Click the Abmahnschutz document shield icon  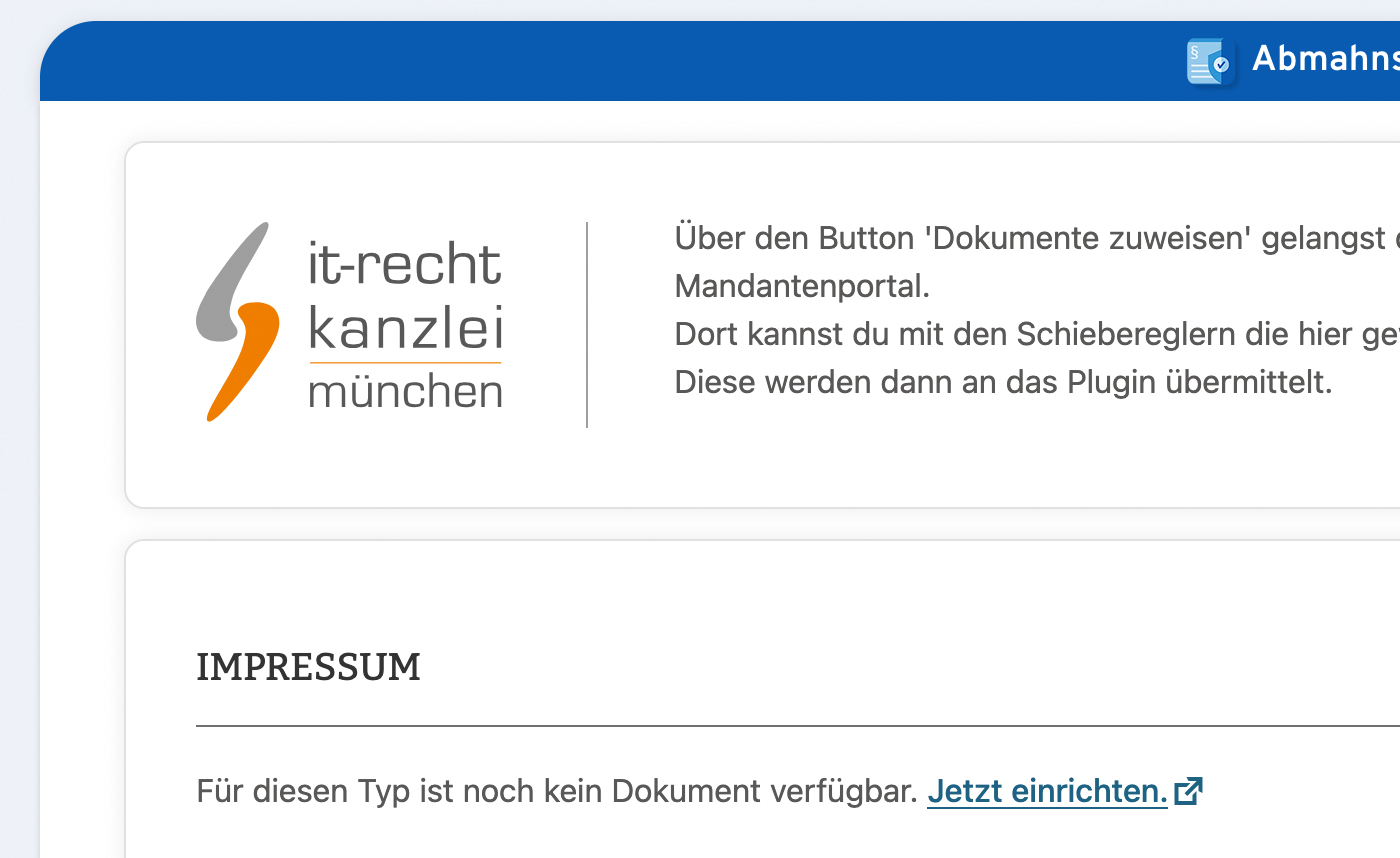[1210, 61]
